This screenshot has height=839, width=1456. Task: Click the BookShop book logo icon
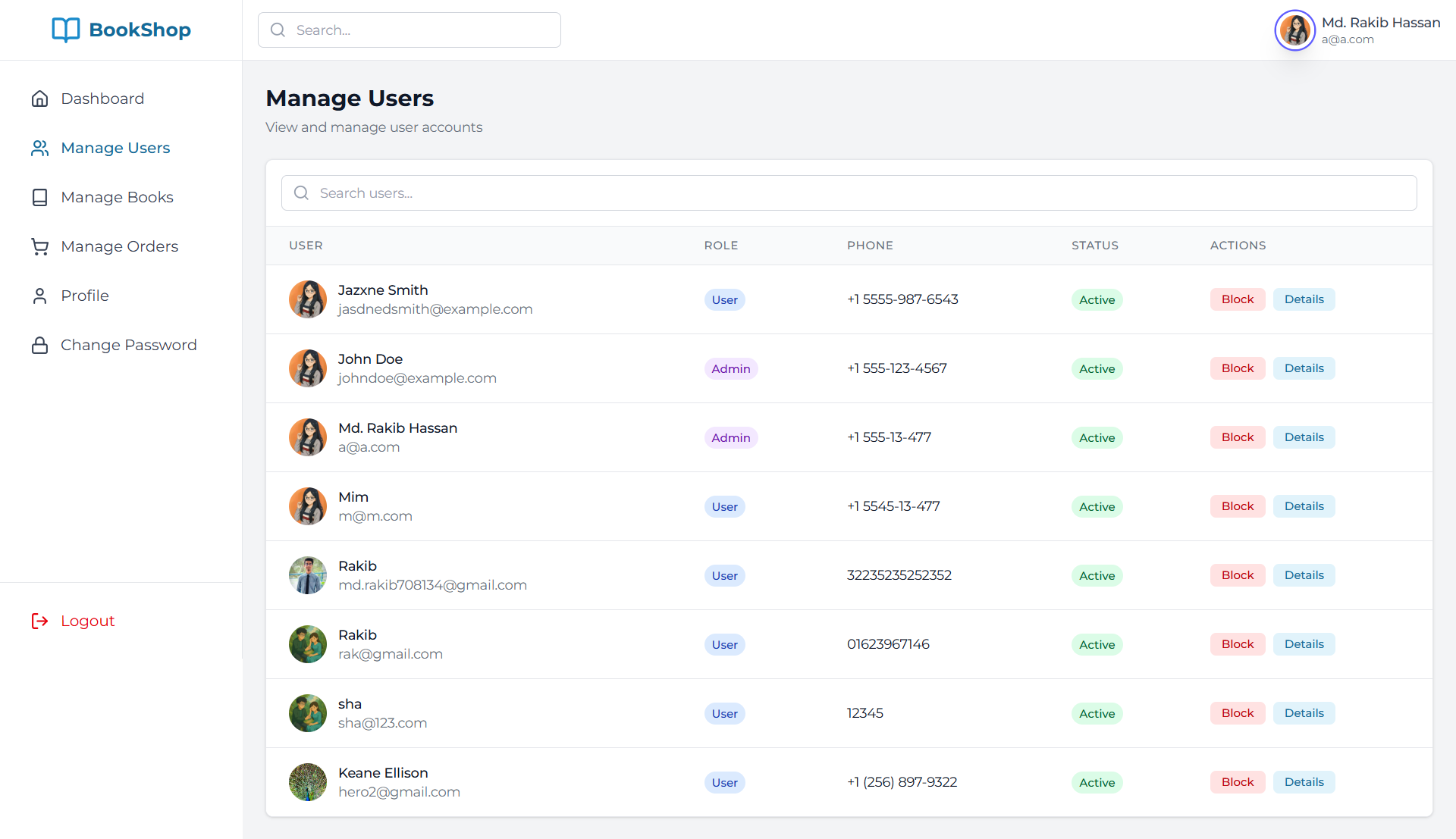(x=65, y=30)
